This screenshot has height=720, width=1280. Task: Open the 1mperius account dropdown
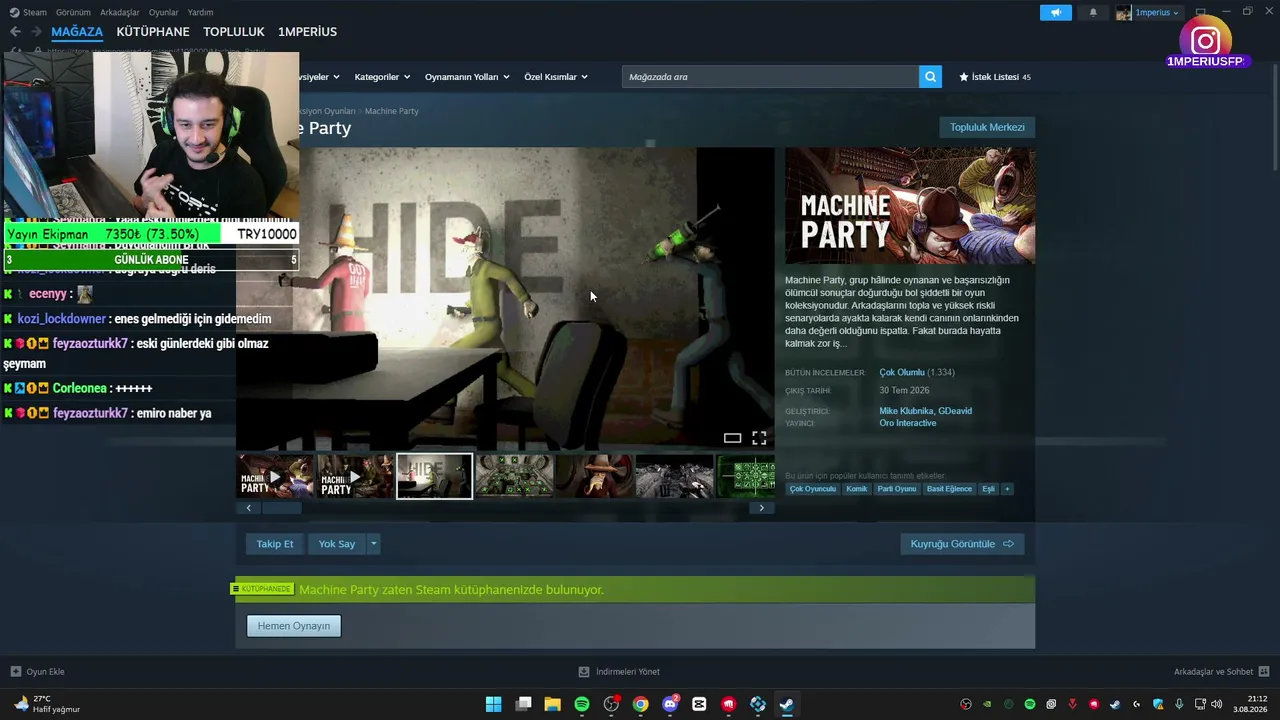click(x=1148, y=13)
